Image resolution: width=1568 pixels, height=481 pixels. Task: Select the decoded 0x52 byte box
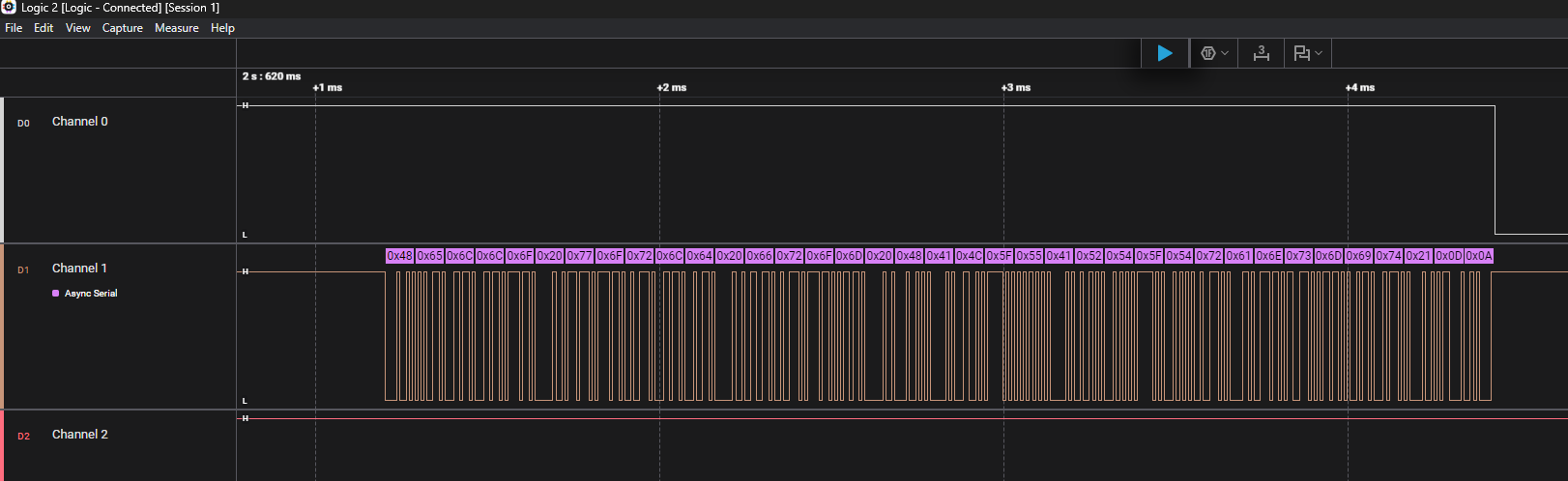1089,256
